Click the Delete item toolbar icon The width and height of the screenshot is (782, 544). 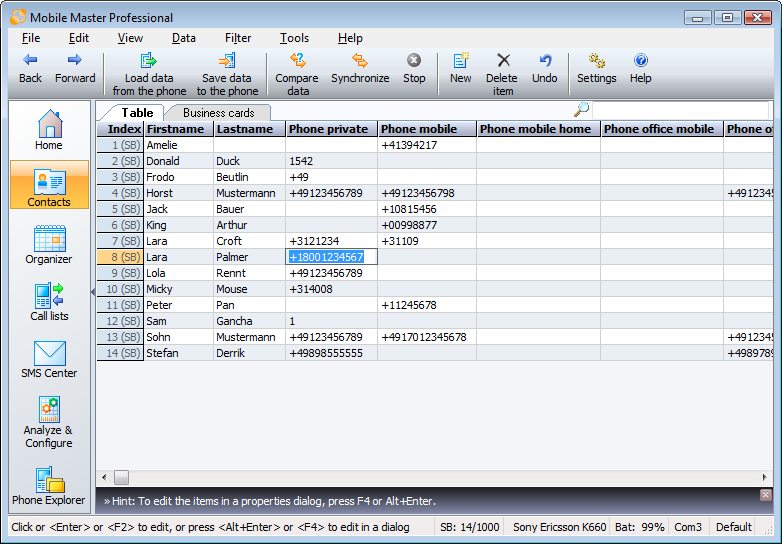point(502,62)
